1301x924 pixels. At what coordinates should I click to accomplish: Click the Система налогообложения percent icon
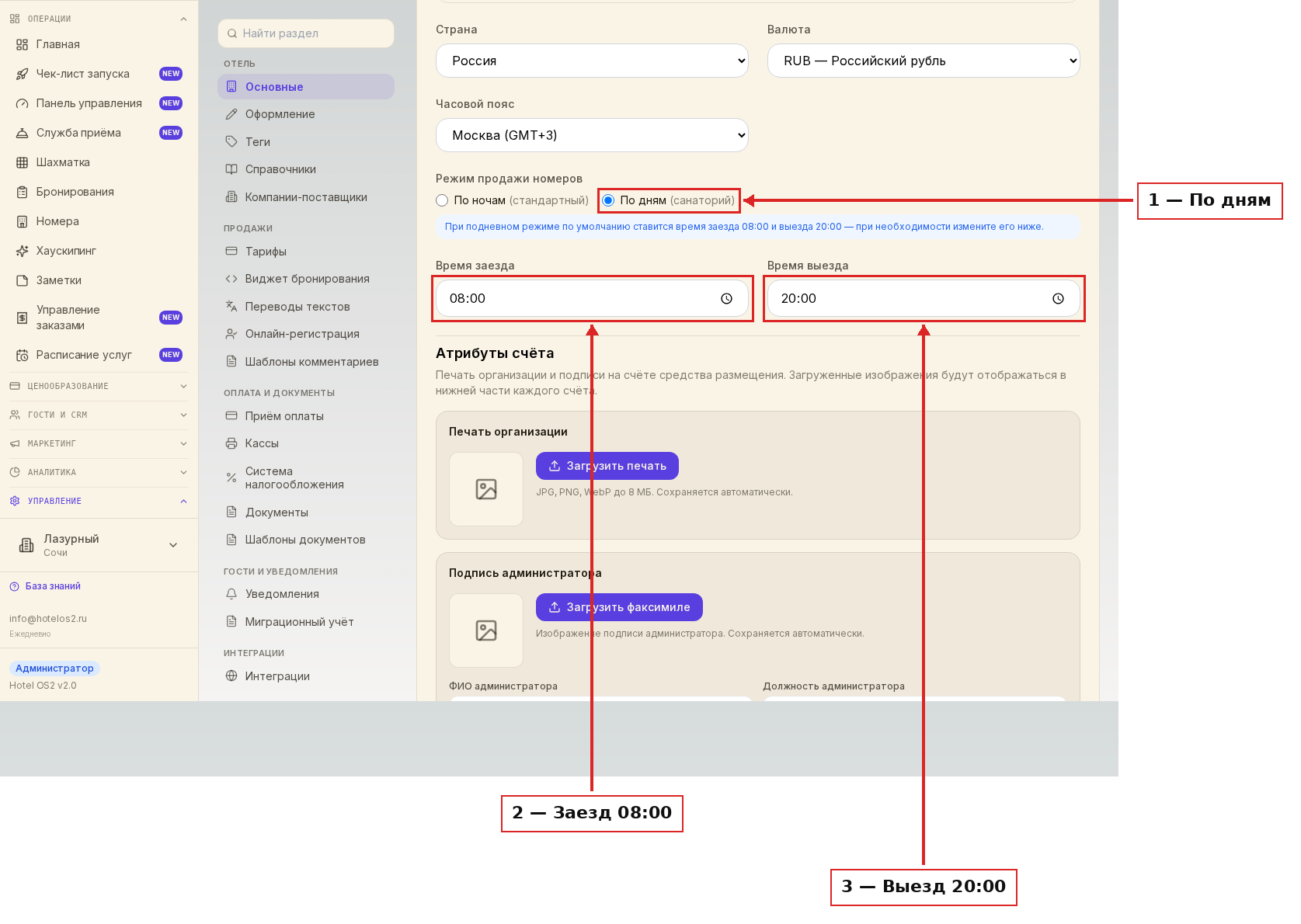click(x=231, y=478)
